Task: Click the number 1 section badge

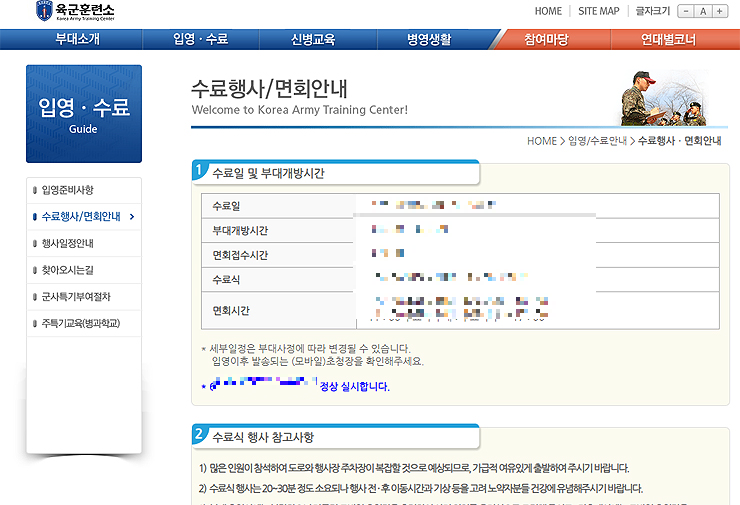Action: click(200, 170)
